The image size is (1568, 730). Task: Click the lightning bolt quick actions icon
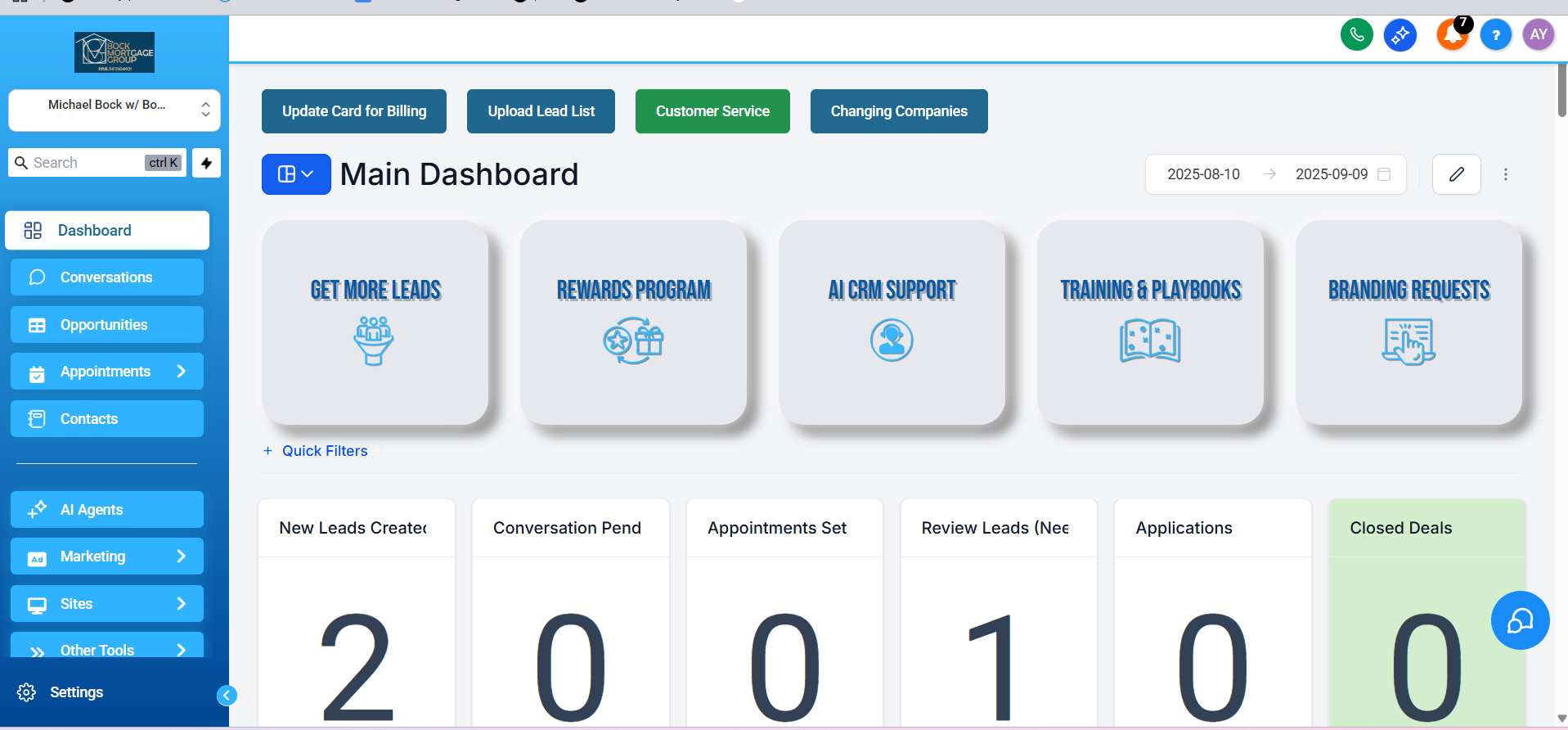206,163
